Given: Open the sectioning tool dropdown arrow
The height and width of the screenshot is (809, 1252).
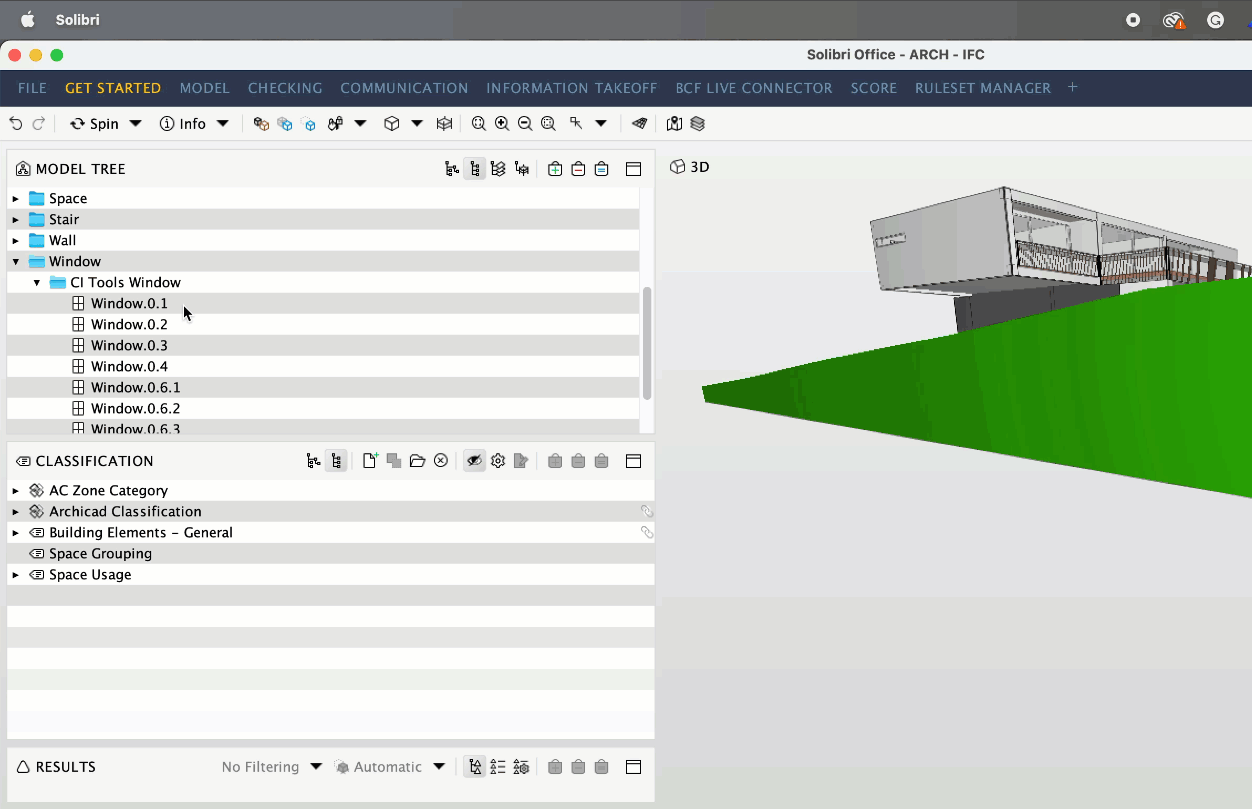Looking at the screenshot, I should pyautogui.click(x=601, y=124).
